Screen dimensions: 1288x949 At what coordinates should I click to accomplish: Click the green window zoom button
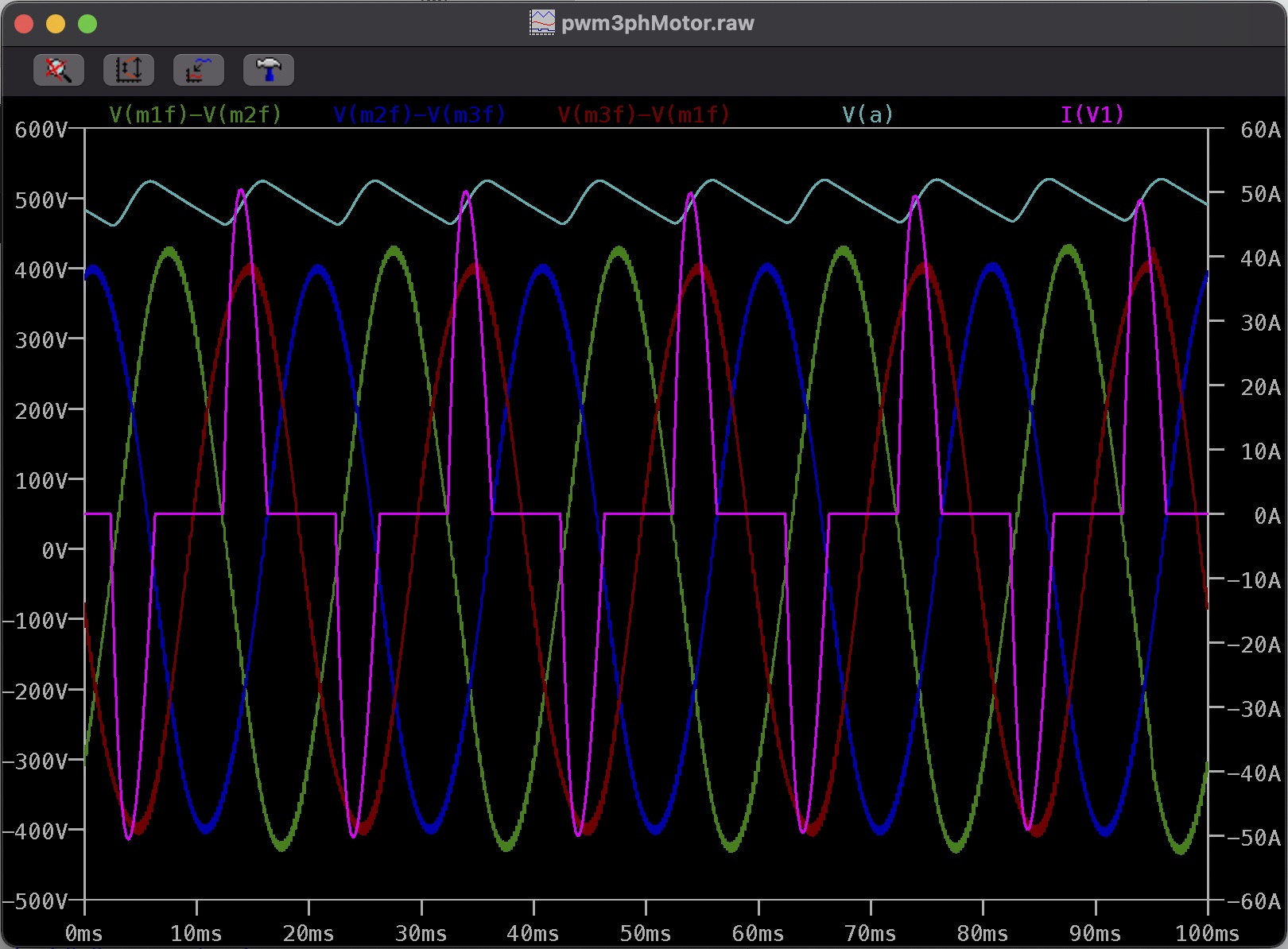tap(87, 24)
